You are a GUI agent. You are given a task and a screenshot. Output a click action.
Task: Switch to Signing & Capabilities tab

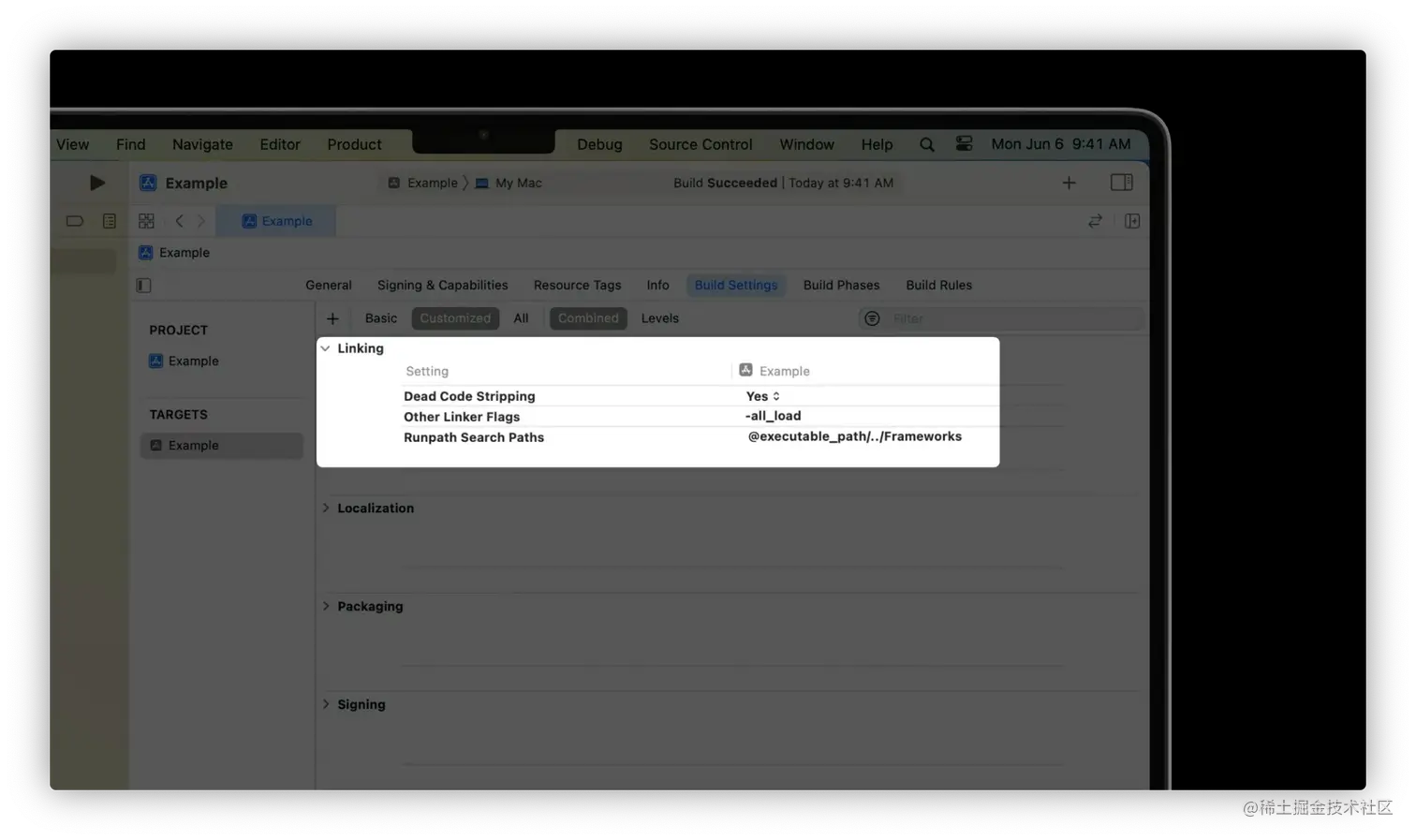(442, 286)
